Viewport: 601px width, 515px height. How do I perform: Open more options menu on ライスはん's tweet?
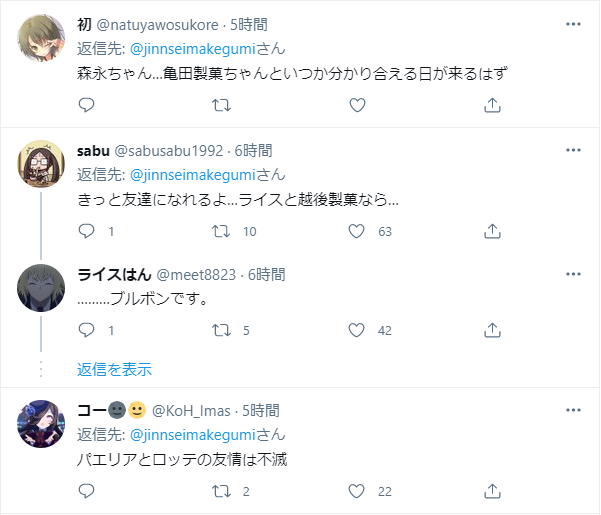tap(573, 273)
